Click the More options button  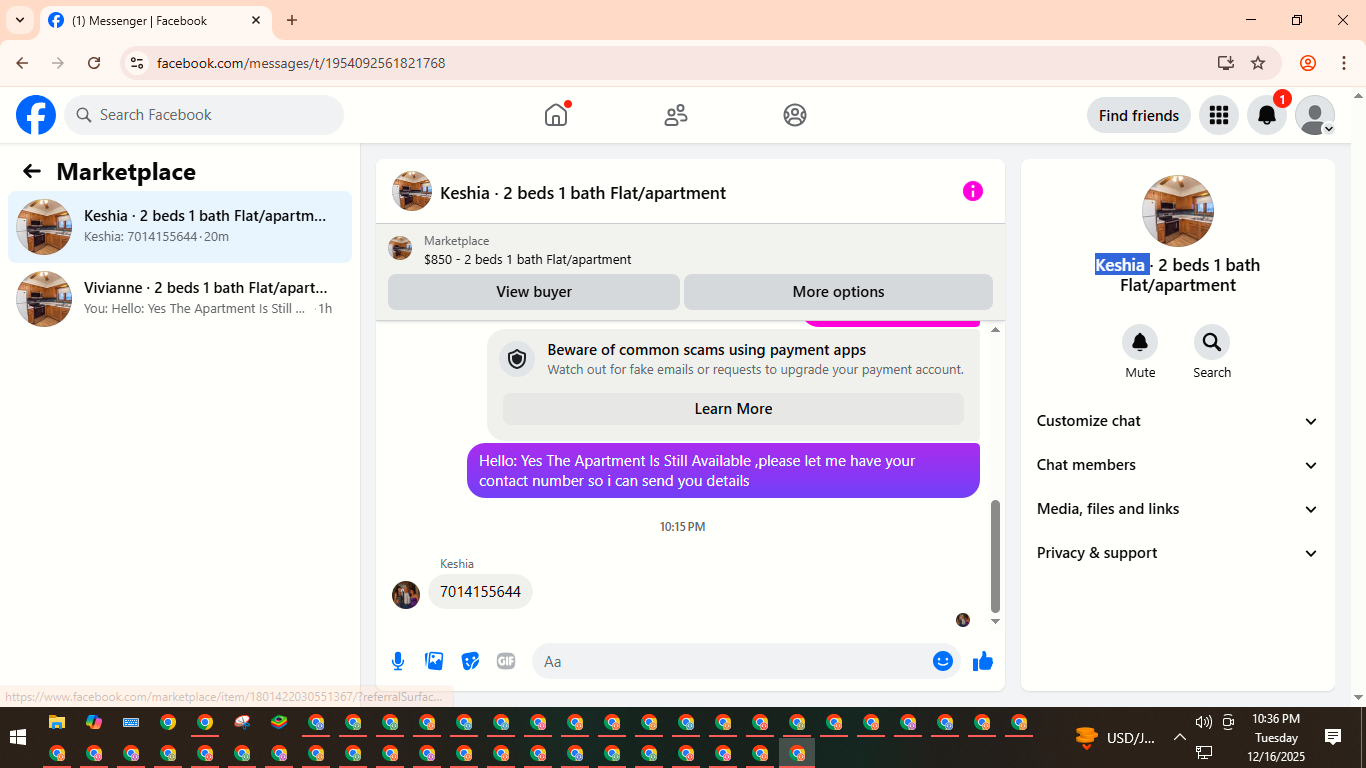click(x=838, y=292)
